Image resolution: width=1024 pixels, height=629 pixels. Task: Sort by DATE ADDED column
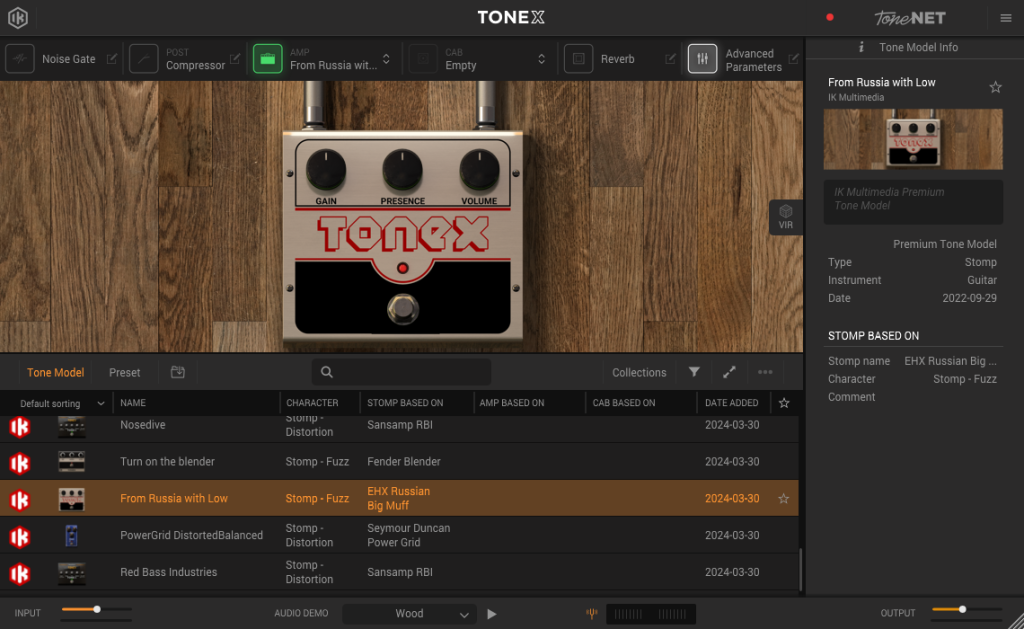731,403
